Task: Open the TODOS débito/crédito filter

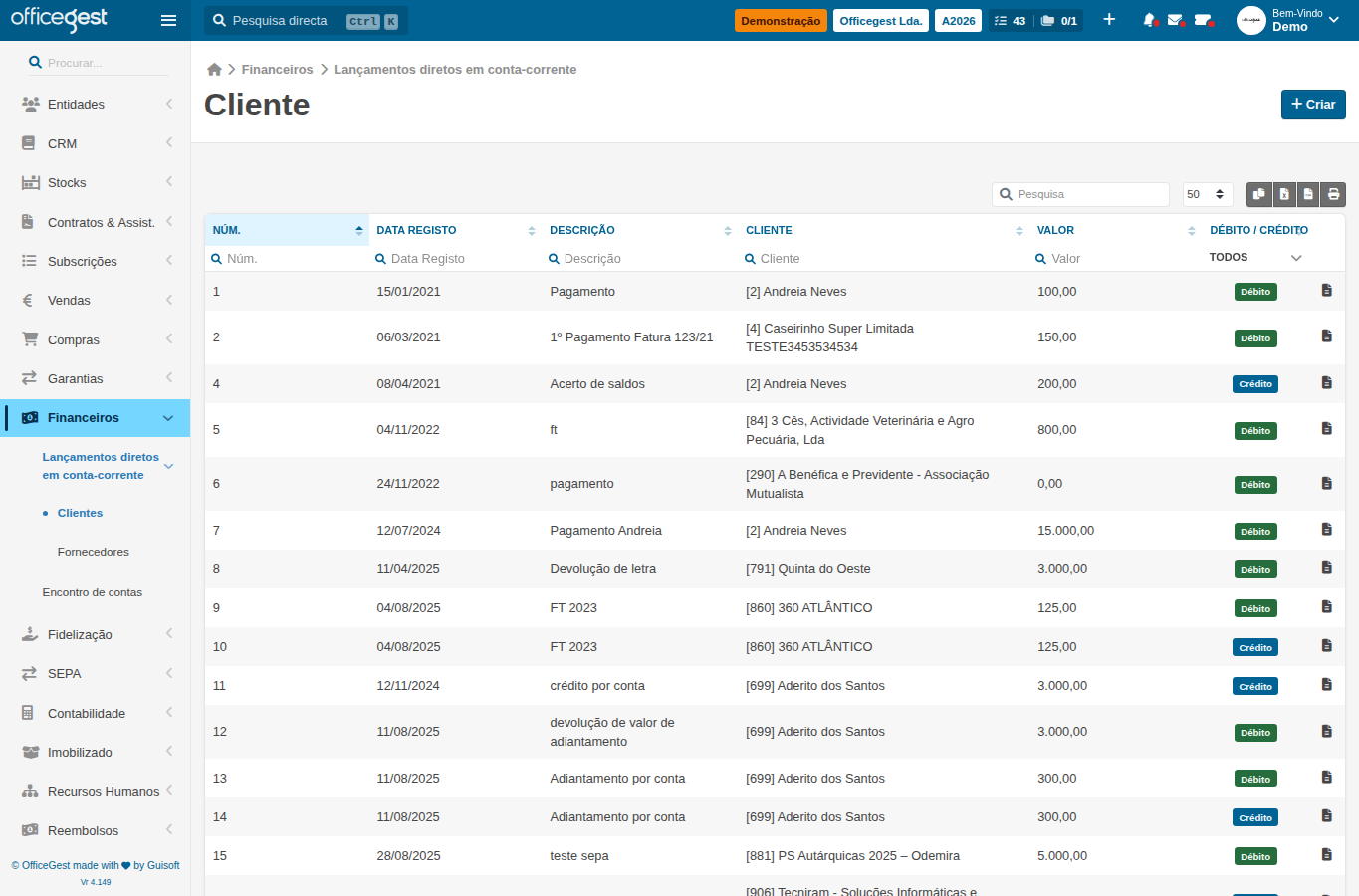Action: tap(1255, 257)
